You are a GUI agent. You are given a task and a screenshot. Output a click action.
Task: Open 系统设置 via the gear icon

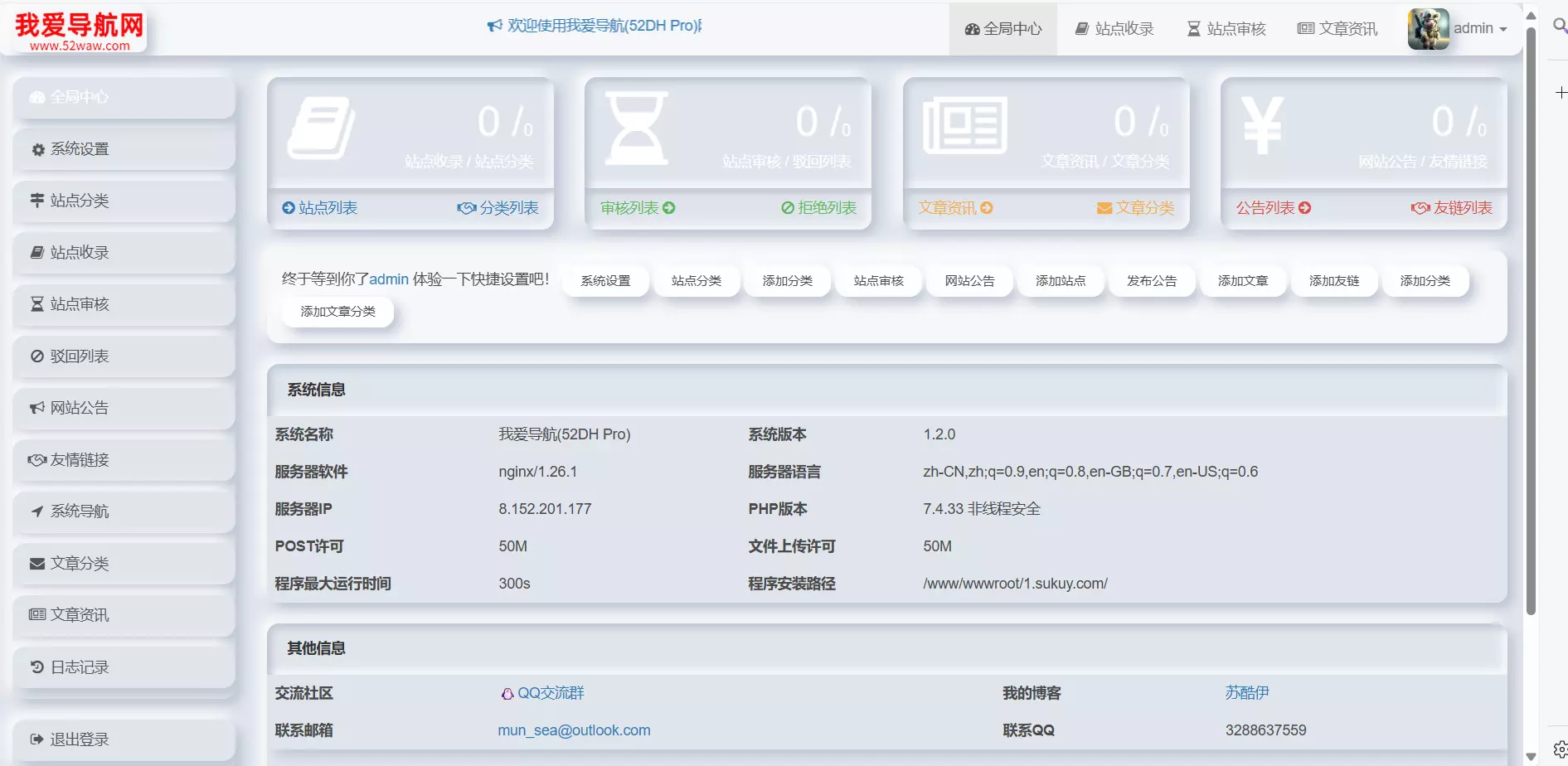pos(36,148)
